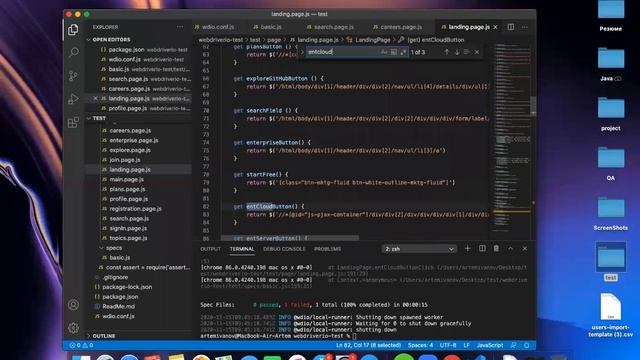
Task: Click Ln 82, Col 17 status item
Action: pos(368,345)
